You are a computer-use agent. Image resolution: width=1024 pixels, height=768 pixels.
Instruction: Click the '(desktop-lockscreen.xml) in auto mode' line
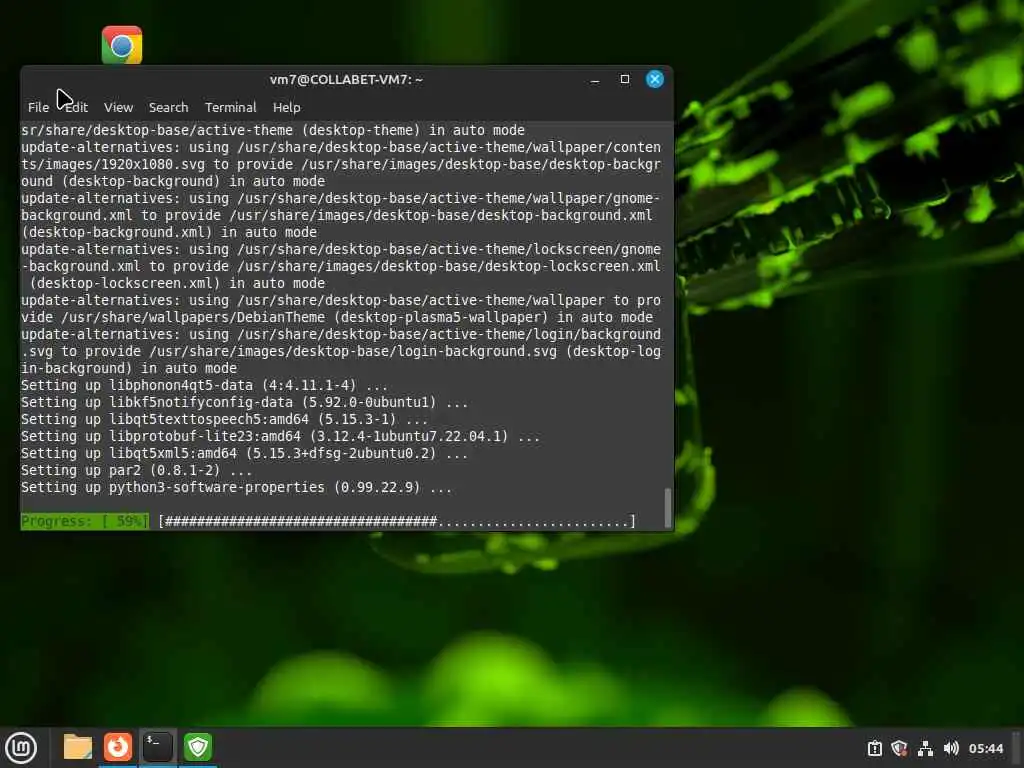click(x=177, y=283)
